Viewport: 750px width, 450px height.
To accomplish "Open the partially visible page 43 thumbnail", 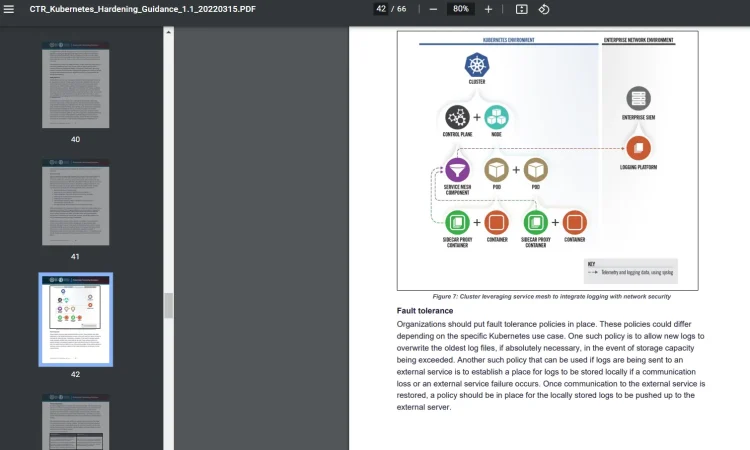I will 76,422.
